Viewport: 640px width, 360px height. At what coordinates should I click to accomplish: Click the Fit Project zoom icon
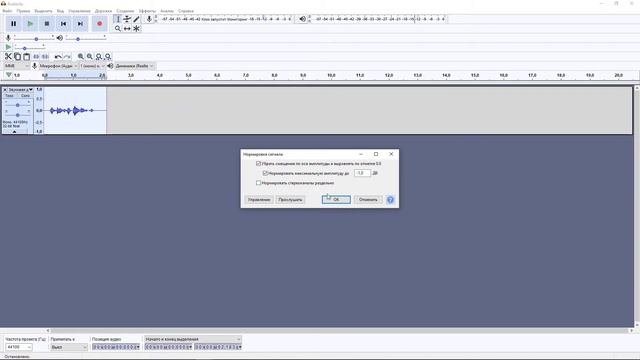click(x=108, y=56)
